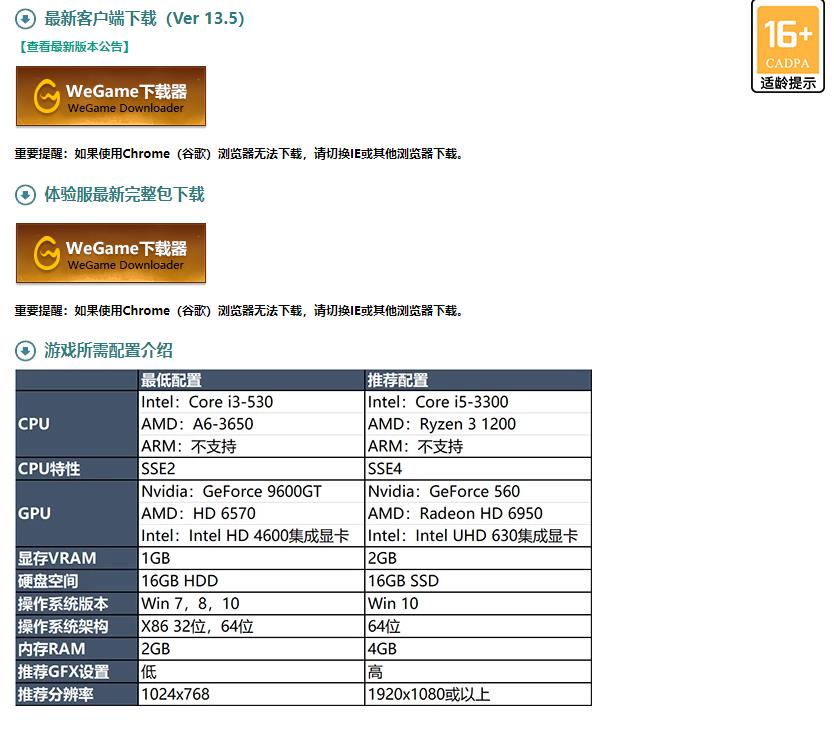Click the first WeGame下载器 download button
This screenshot has width=834, height=737.
tap(110, 96)
